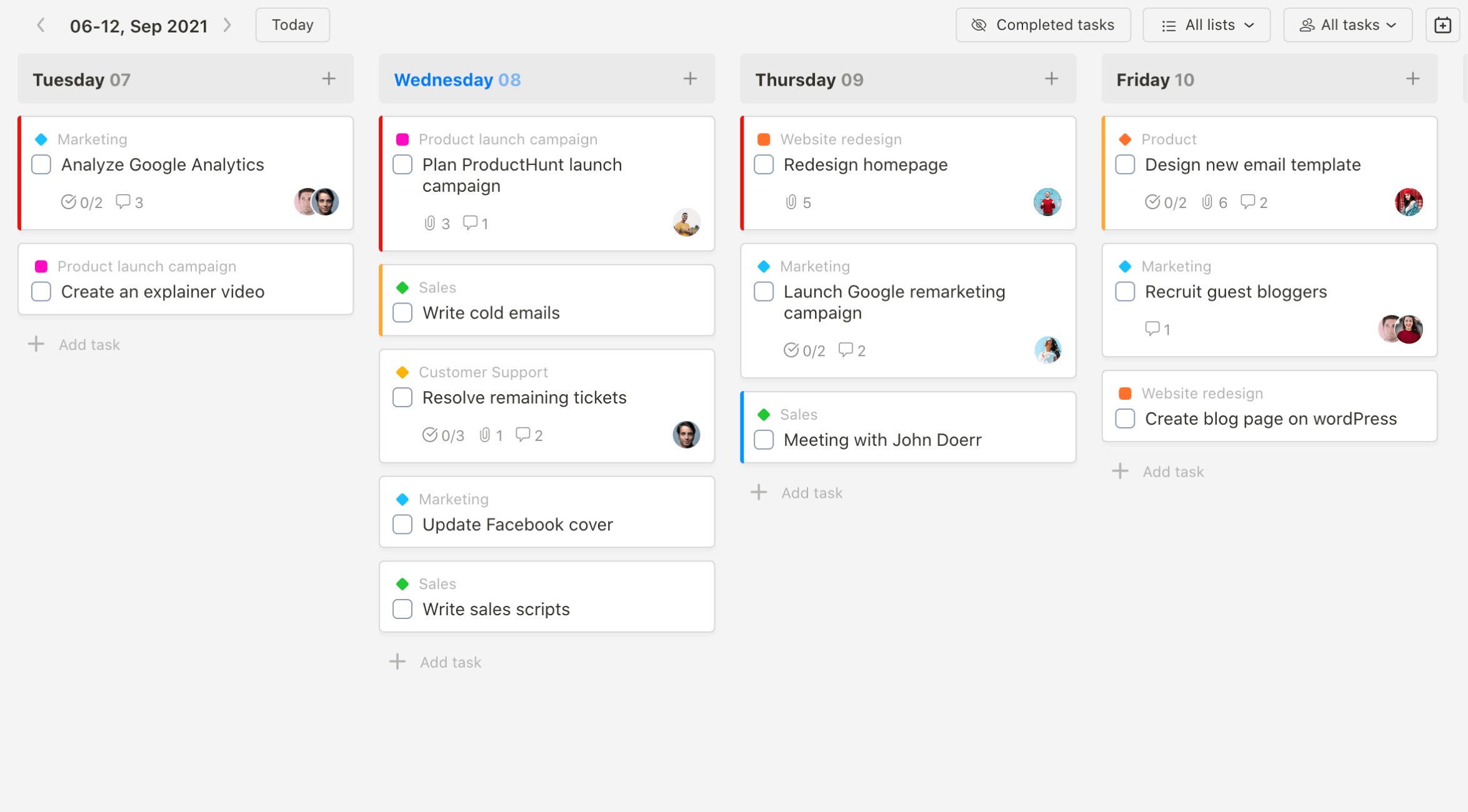
Task: Toggle checkbox for Redesign homepage
Action: (763, 164)
